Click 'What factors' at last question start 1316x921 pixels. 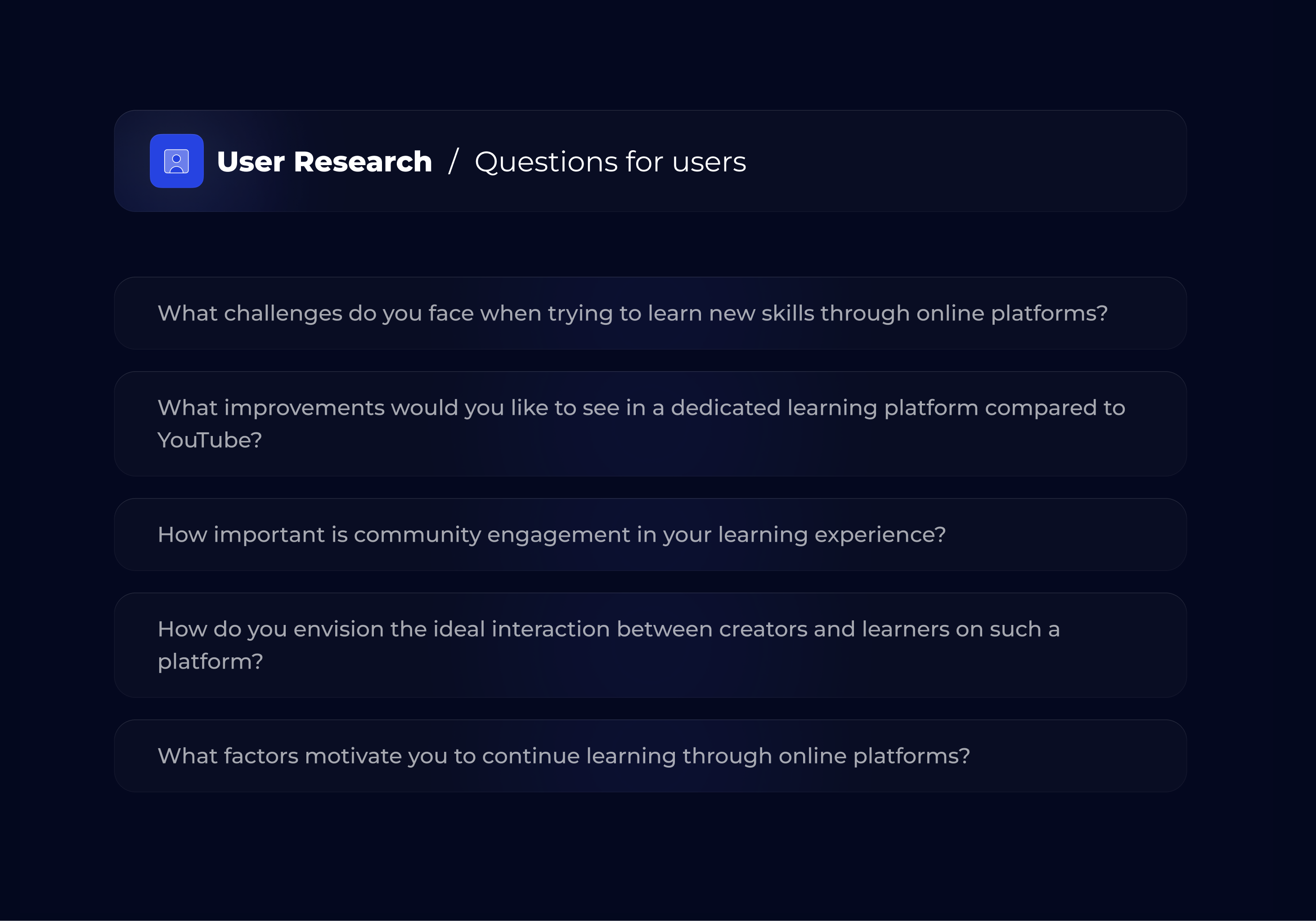pyautogui.click(x=228, y=756)
